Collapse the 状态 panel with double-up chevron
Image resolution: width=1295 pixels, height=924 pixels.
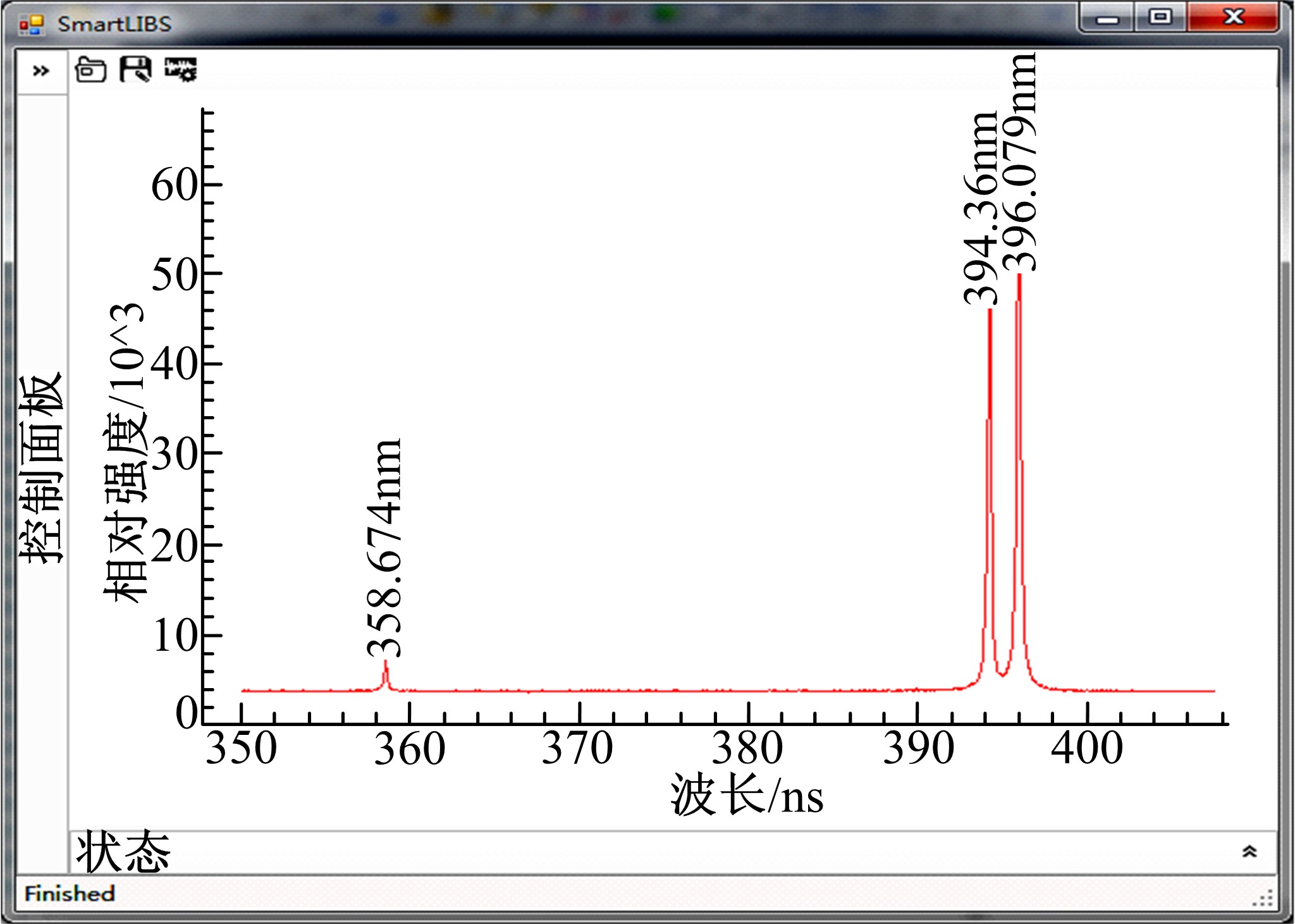[1249, 852]
